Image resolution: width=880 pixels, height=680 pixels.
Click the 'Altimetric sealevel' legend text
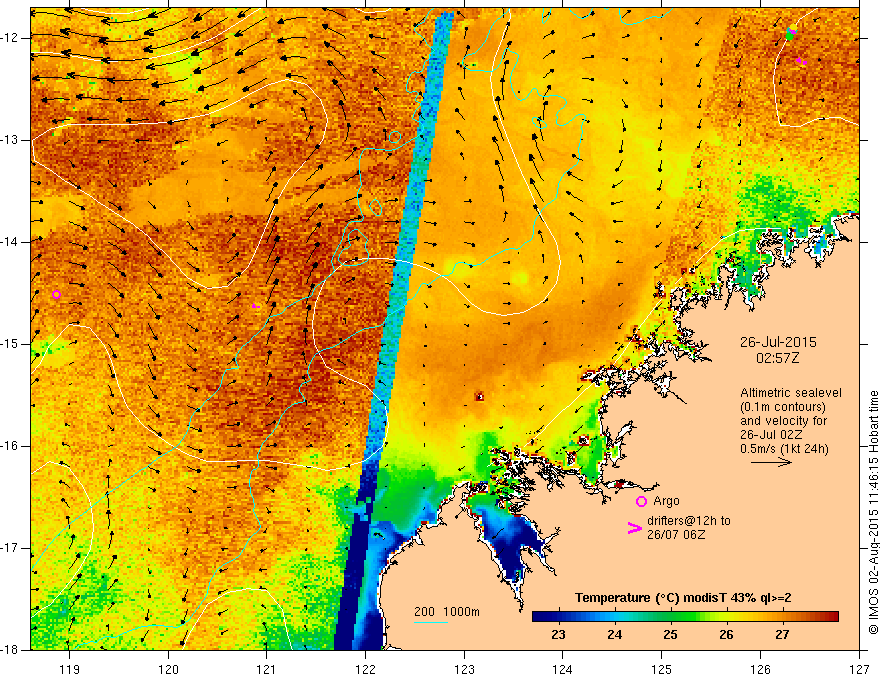click(791, 393)
